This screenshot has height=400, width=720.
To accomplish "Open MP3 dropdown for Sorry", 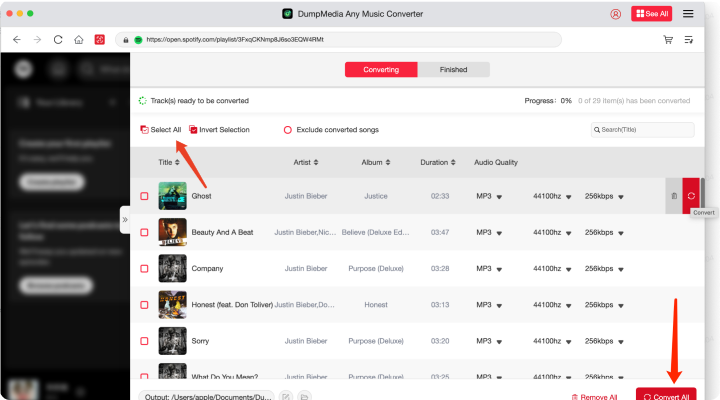I will pos(489,341).
